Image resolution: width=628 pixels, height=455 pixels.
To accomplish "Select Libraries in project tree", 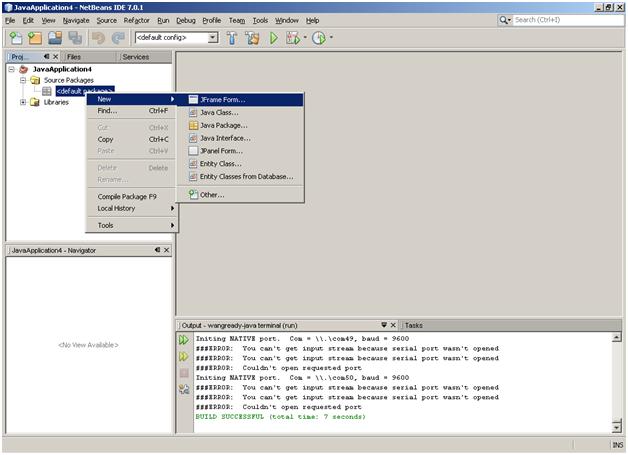I will pos(56,102).
